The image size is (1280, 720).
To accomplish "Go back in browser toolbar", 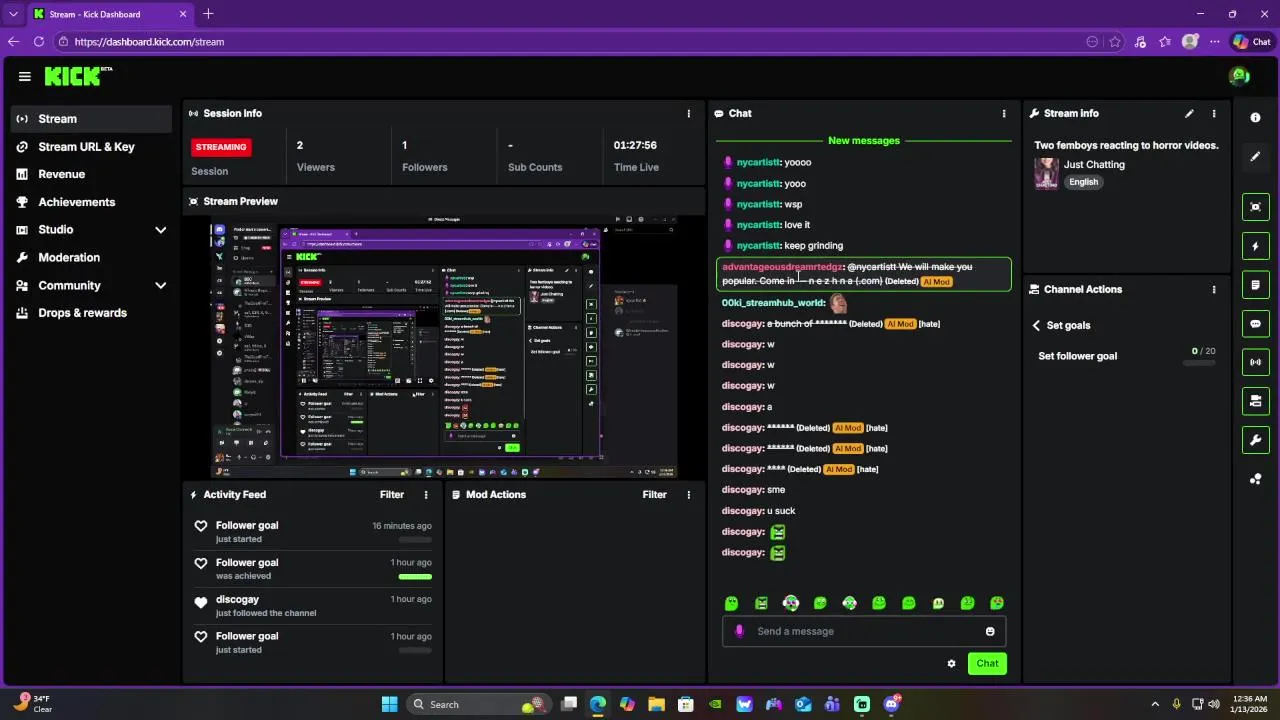I will click(13, 42).
